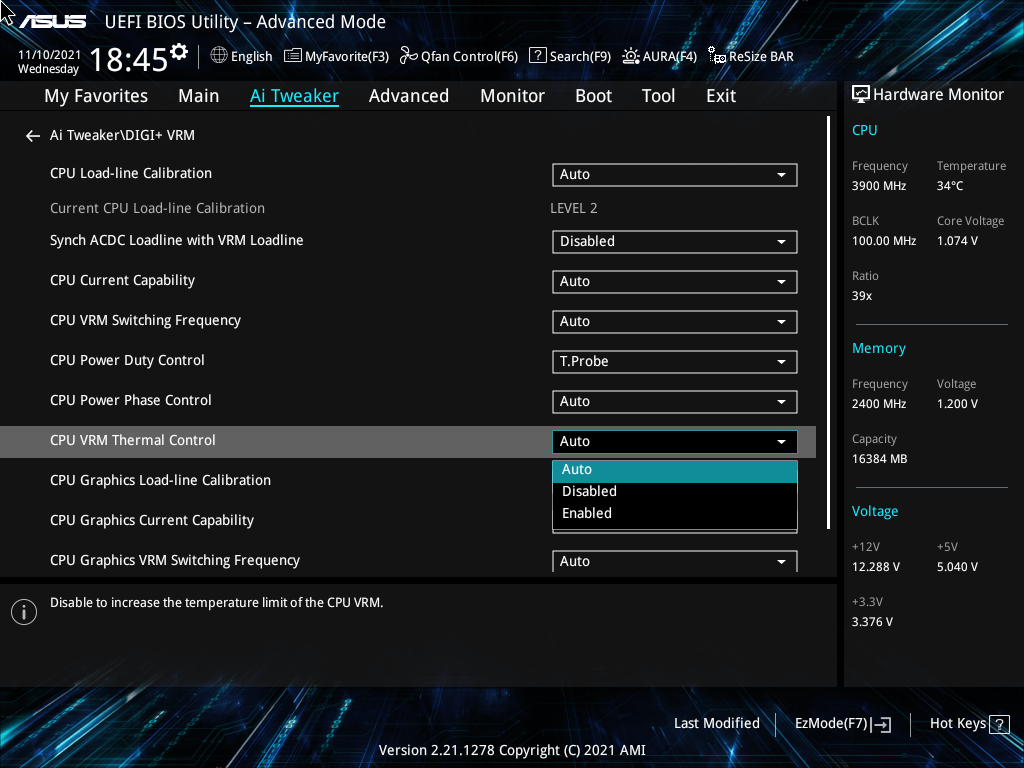Click the globe language icon
Viewport: 1024px width, 768px height.
219,56
